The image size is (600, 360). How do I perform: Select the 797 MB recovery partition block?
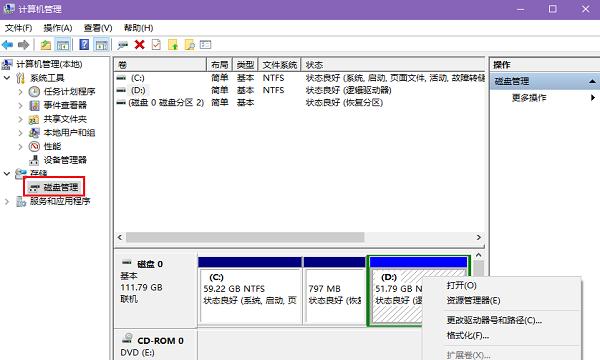pos(334,291)
